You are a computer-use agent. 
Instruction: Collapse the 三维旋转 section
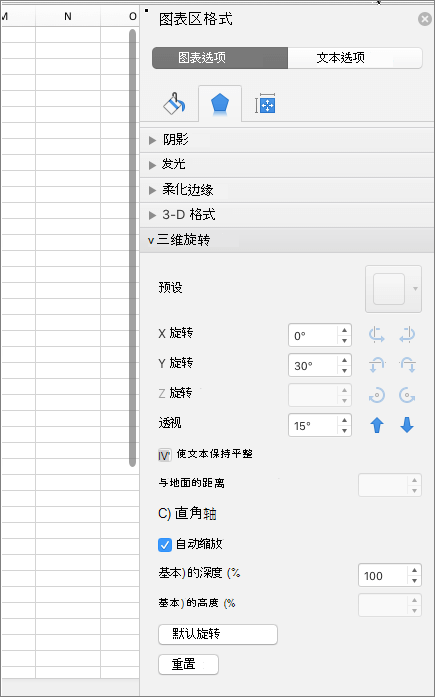click(287, 240)
